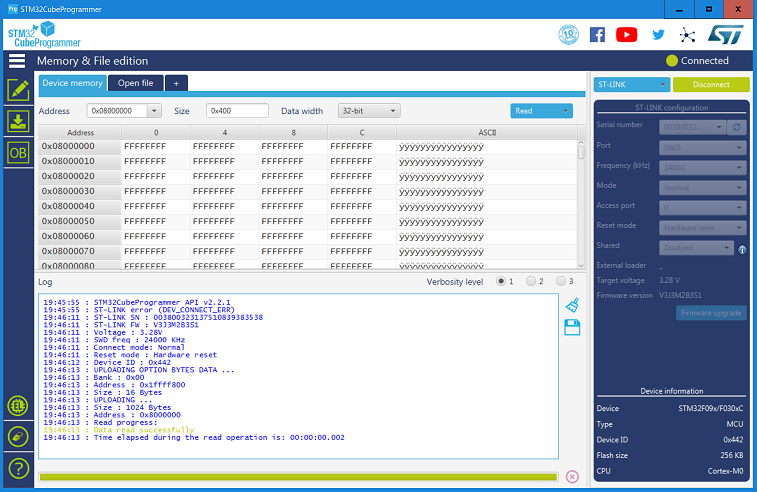
Task: Click the memory table vertical scrollbar
Action: (x=581, y=205)
